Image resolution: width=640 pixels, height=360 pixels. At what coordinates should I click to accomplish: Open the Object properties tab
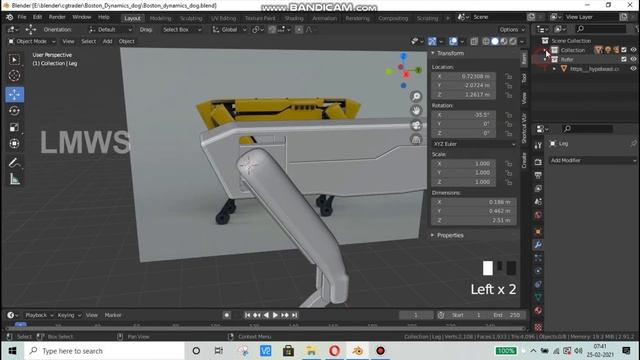[x=538, y=231]
